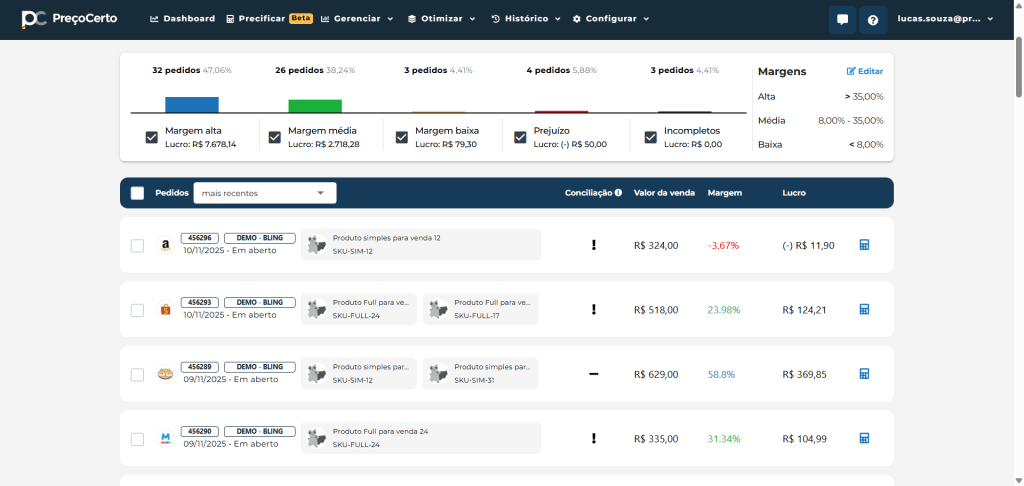1024x486 pixels.
Task: Uncheck the Margem alta filter
Action: pyautogui.click(x=152, y=137)
